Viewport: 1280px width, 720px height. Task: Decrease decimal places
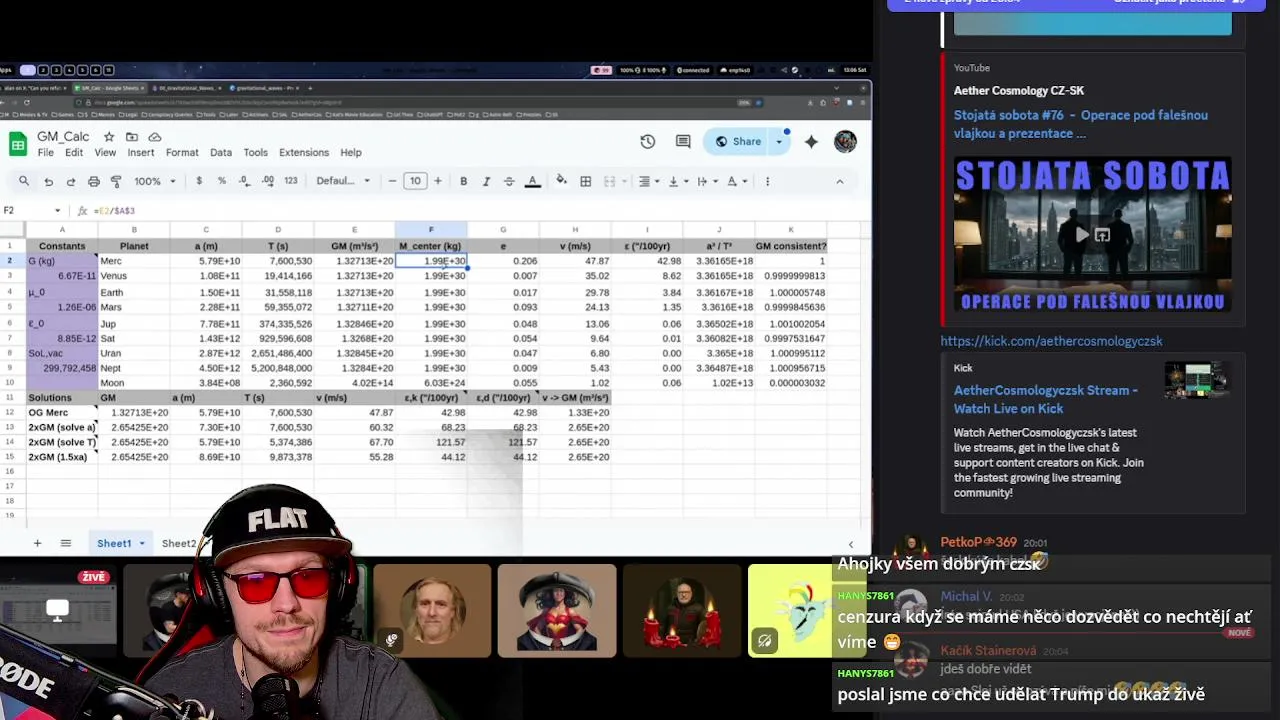(244, 181)
